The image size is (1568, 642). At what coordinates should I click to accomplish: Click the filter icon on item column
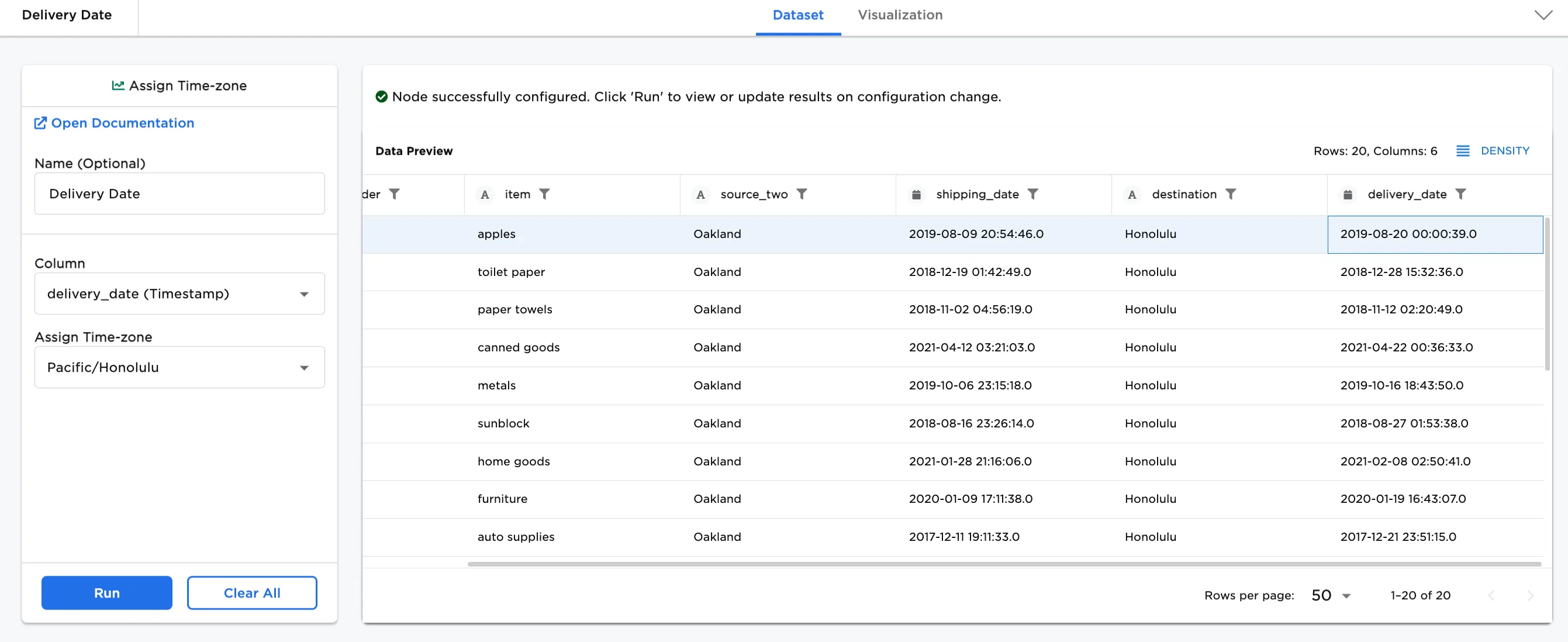(544, 194)
